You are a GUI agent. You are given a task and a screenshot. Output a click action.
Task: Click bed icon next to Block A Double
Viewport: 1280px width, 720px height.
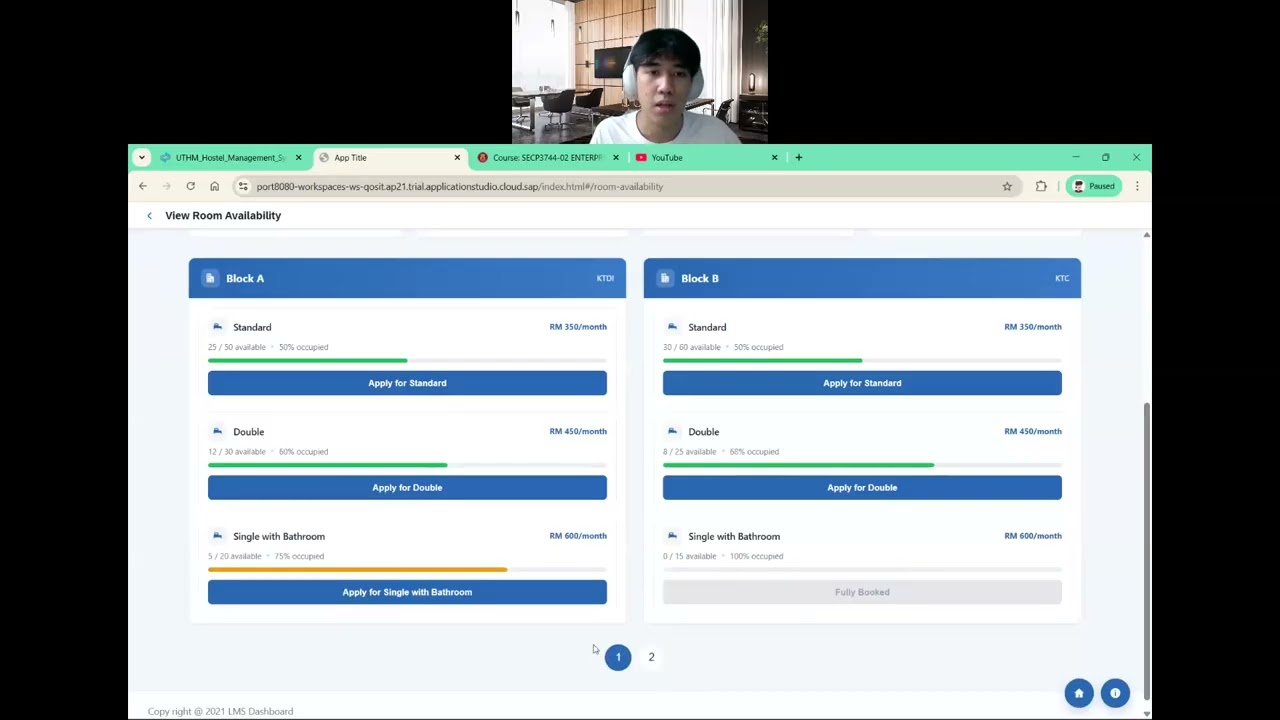[x=217, y=431]
